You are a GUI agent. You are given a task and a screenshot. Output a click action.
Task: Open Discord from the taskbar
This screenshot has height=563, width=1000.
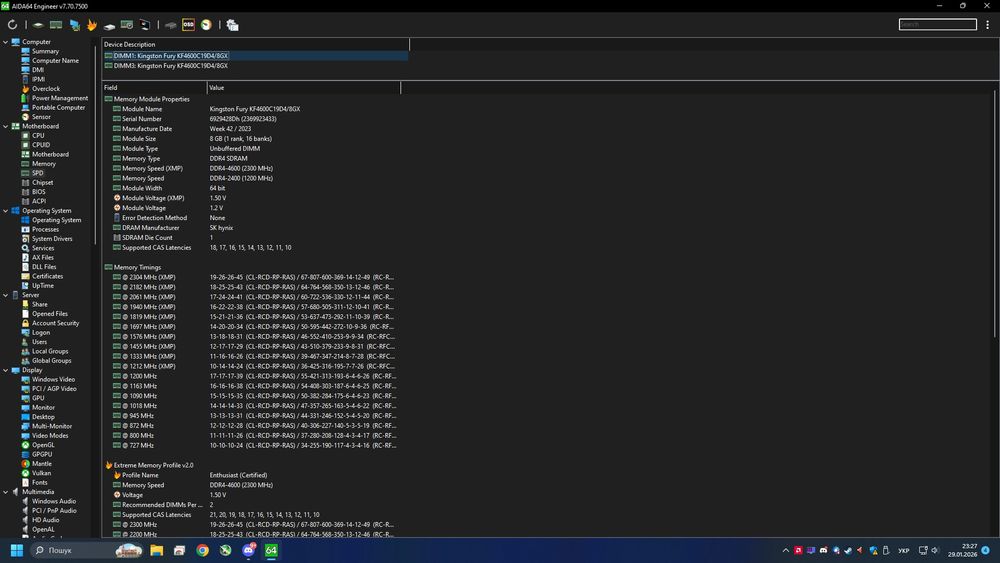coord(249,550)
